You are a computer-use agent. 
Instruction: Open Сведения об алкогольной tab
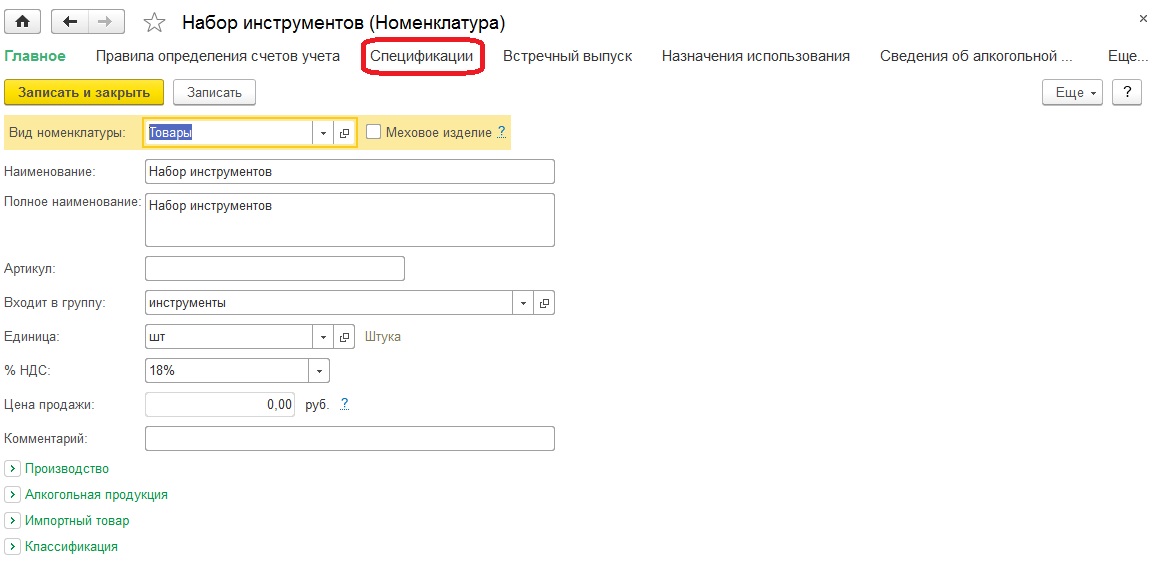point(977,56)
